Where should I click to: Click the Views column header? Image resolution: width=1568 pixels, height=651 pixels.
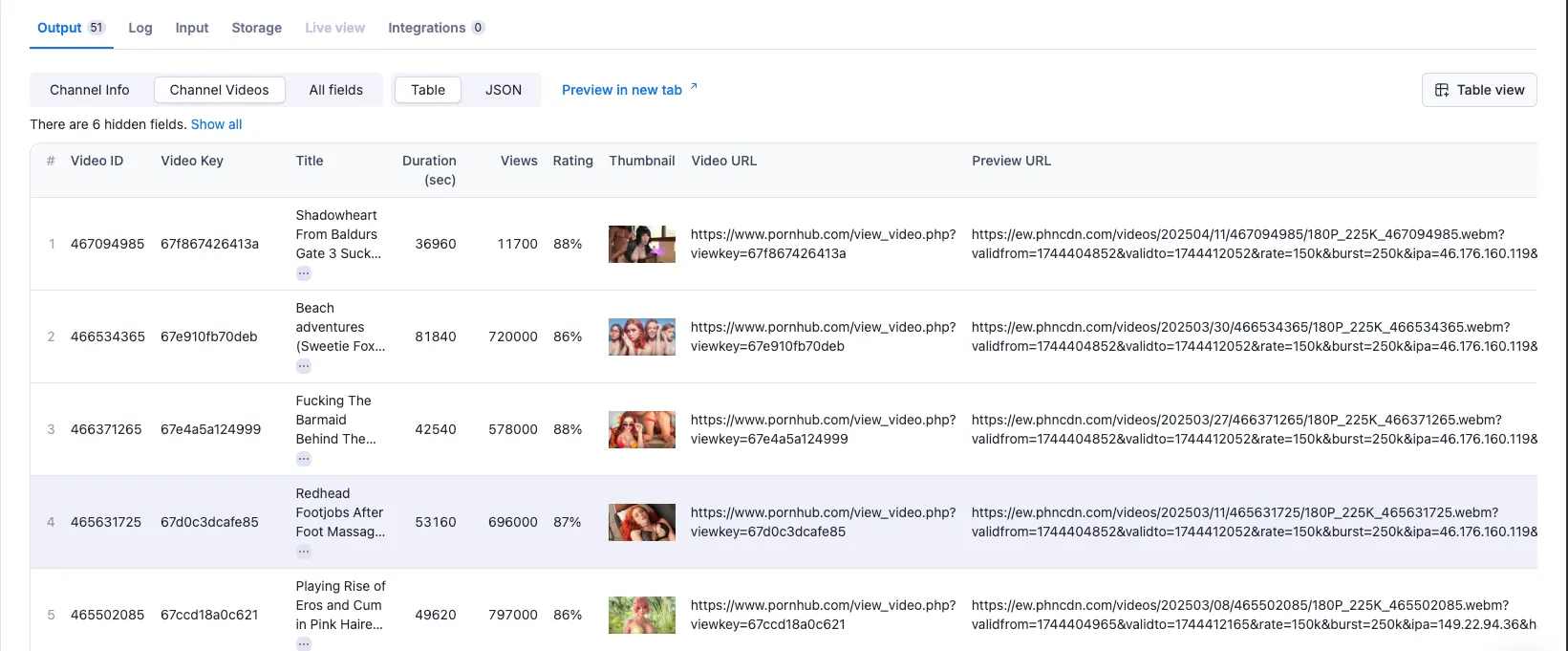tap(519, 161)
